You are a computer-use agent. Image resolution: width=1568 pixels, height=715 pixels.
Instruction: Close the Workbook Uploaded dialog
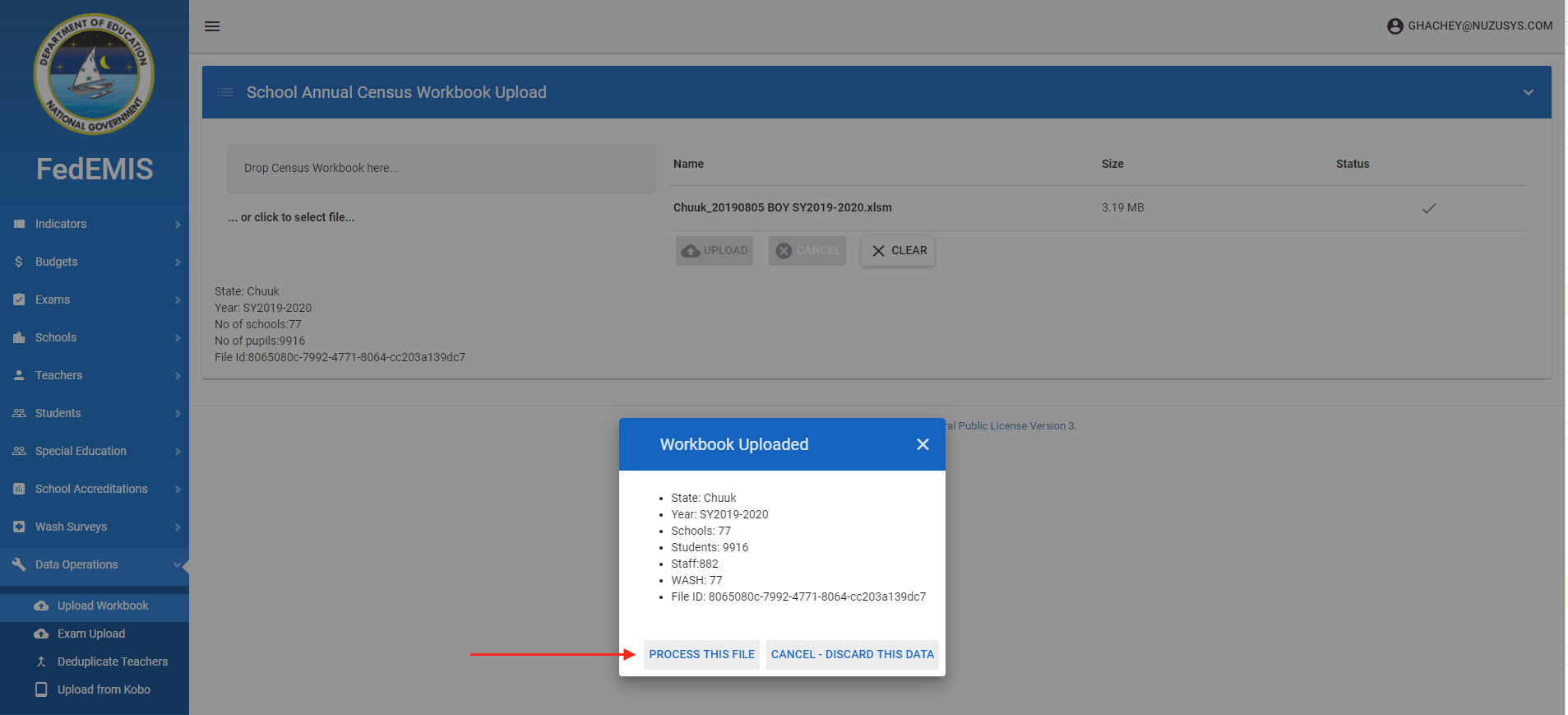point(923,444)
